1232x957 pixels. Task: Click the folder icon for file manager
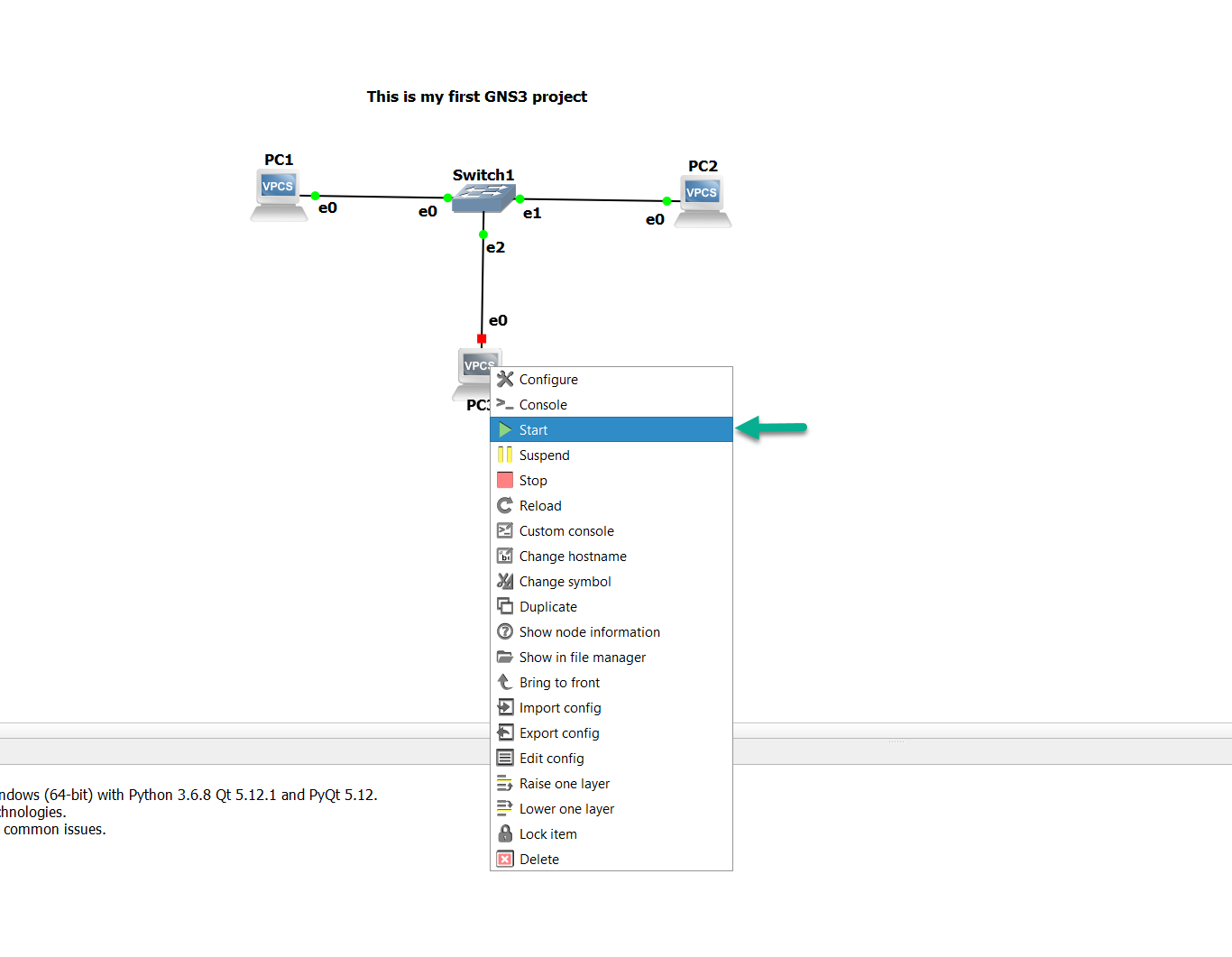pos(505,657)
